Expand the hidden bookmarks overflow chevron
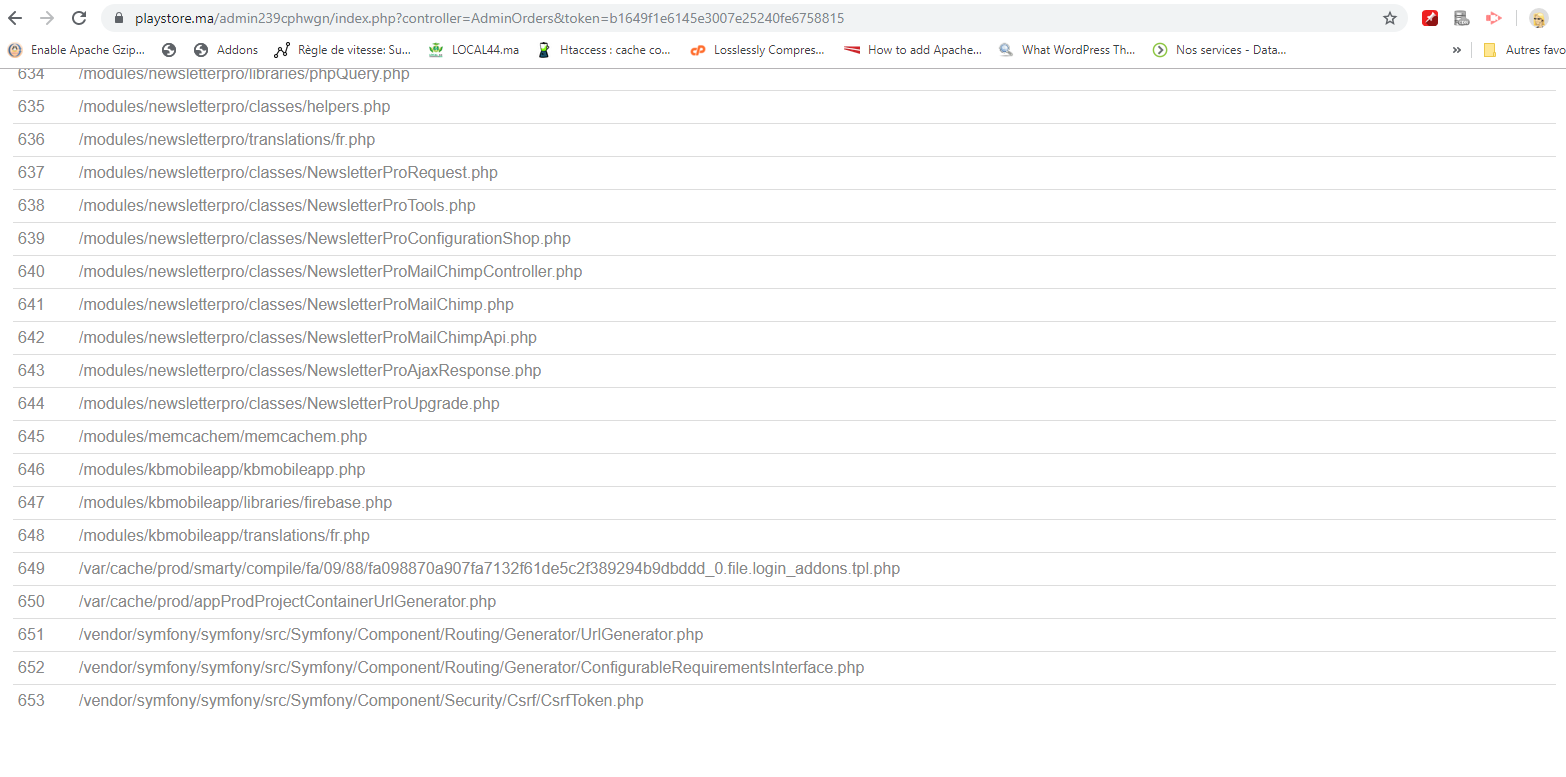Image resolution: width=1566 pixels, height=777 pixels. click(x=1457, y=49)
